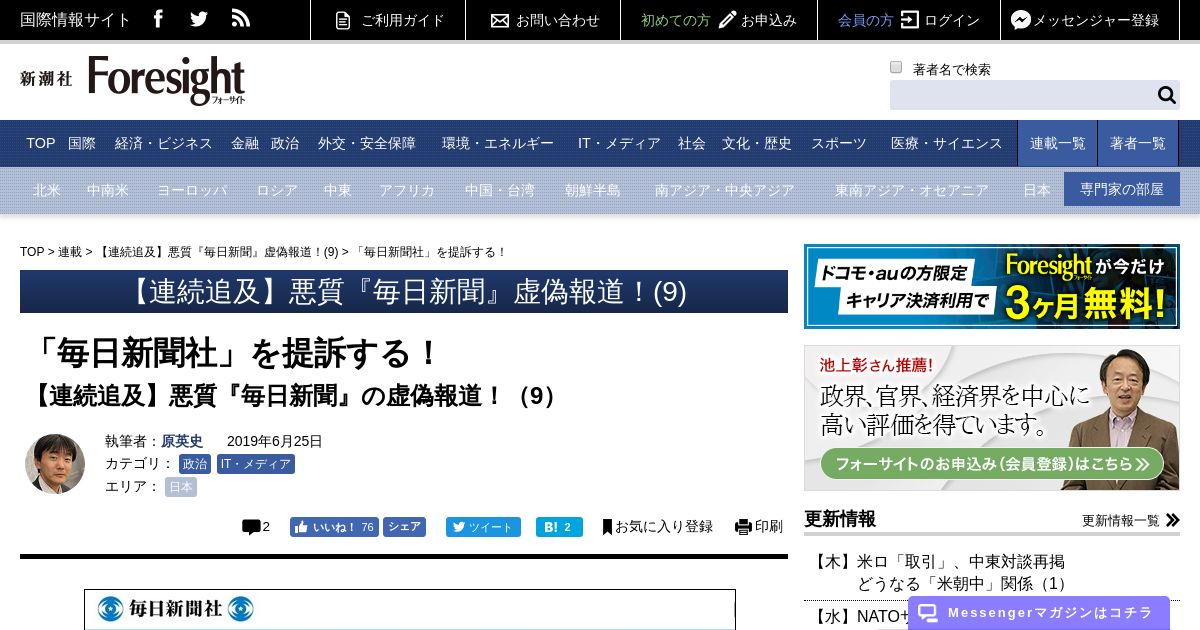
Task: Select 中南米 region tab
Action: [108, 190]
